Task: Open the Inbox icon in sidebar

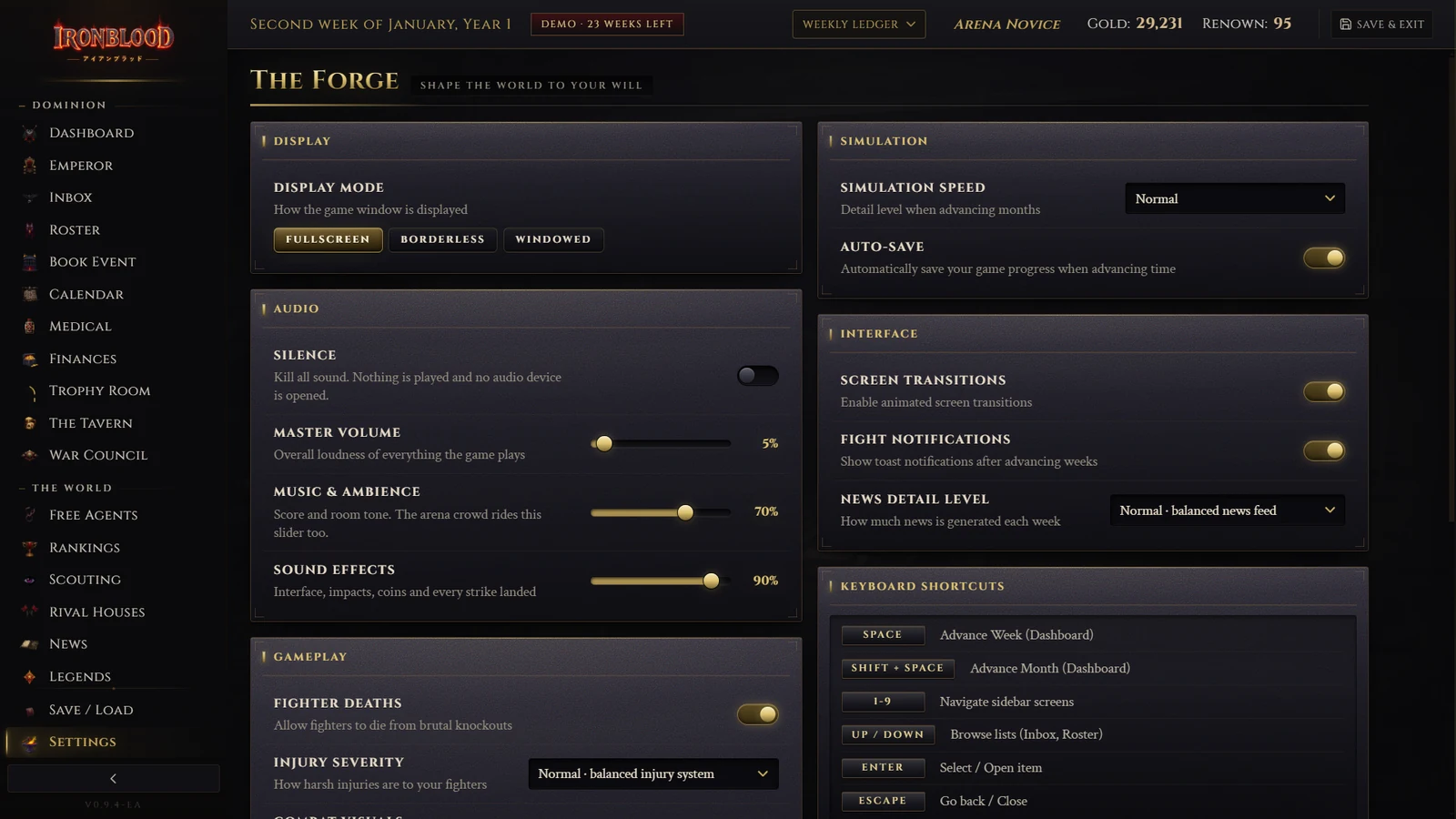Action: click(x=30, y=197)
